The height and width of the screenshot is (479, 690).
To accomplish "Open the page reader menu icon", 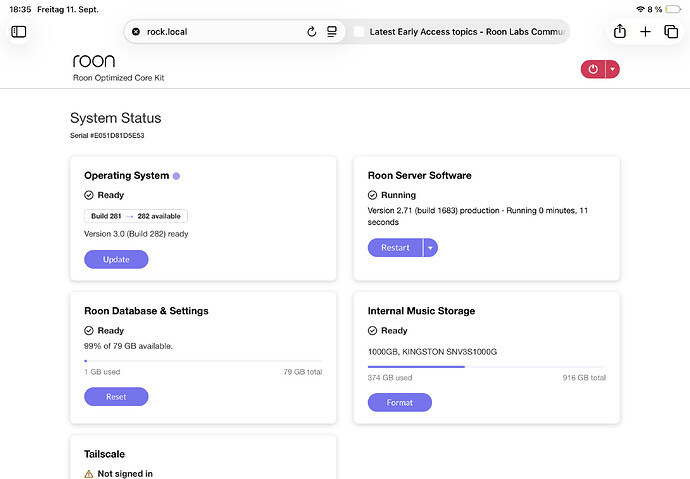I will pyautogui.click(x=332, y=32).
